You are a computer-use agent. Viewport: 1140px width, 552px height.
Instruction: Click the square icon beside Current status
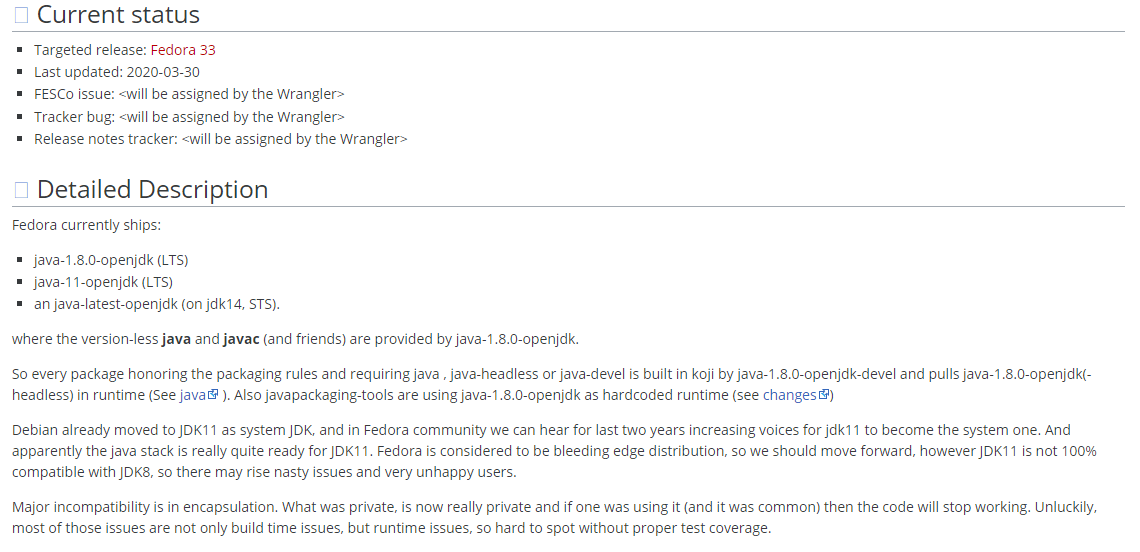[x=21, y=16]
